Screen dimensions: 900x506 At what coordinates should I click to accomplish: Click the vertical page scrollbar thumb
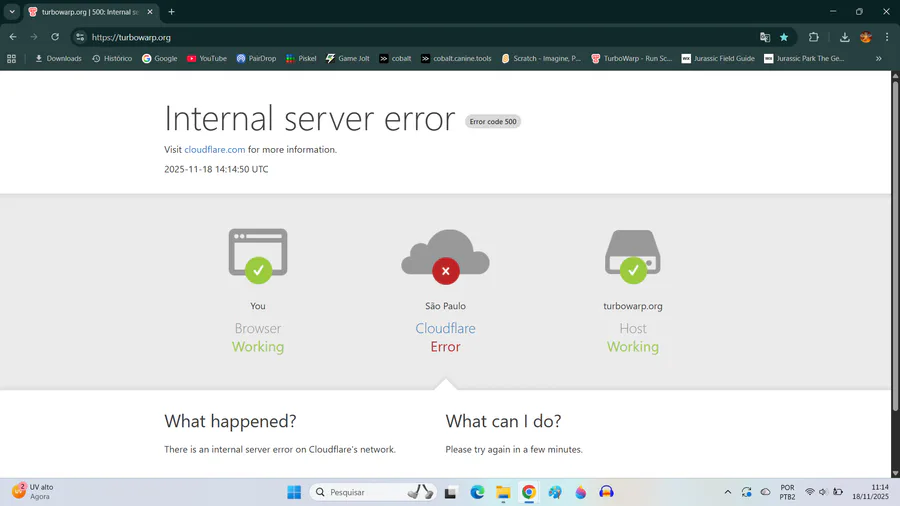tap(895, 246)
